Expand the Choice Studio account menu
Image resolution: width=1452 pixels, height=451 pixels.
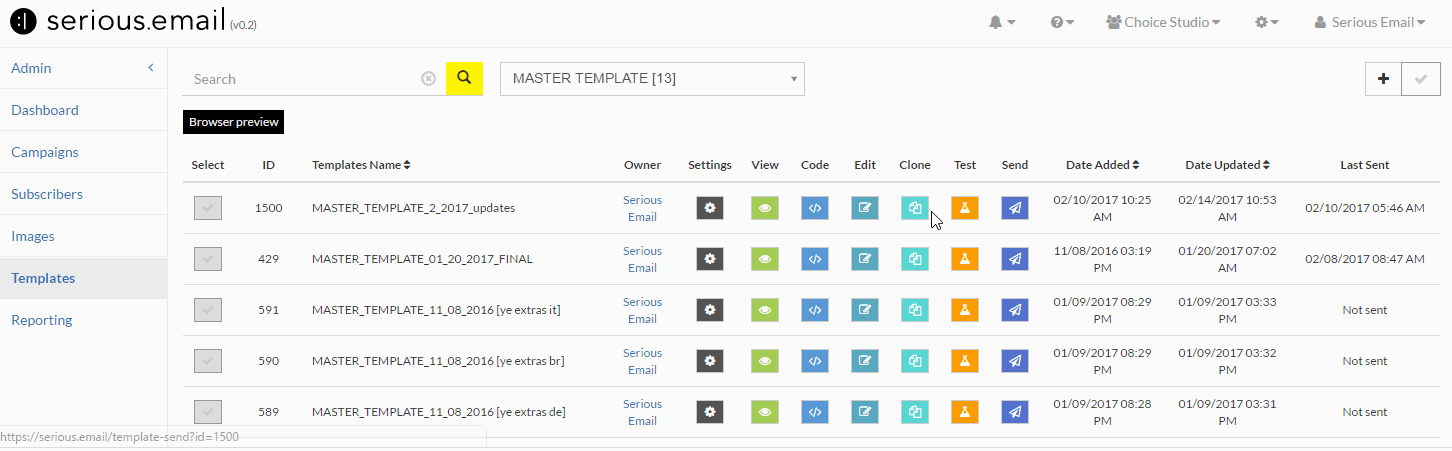click(1163, 22)
